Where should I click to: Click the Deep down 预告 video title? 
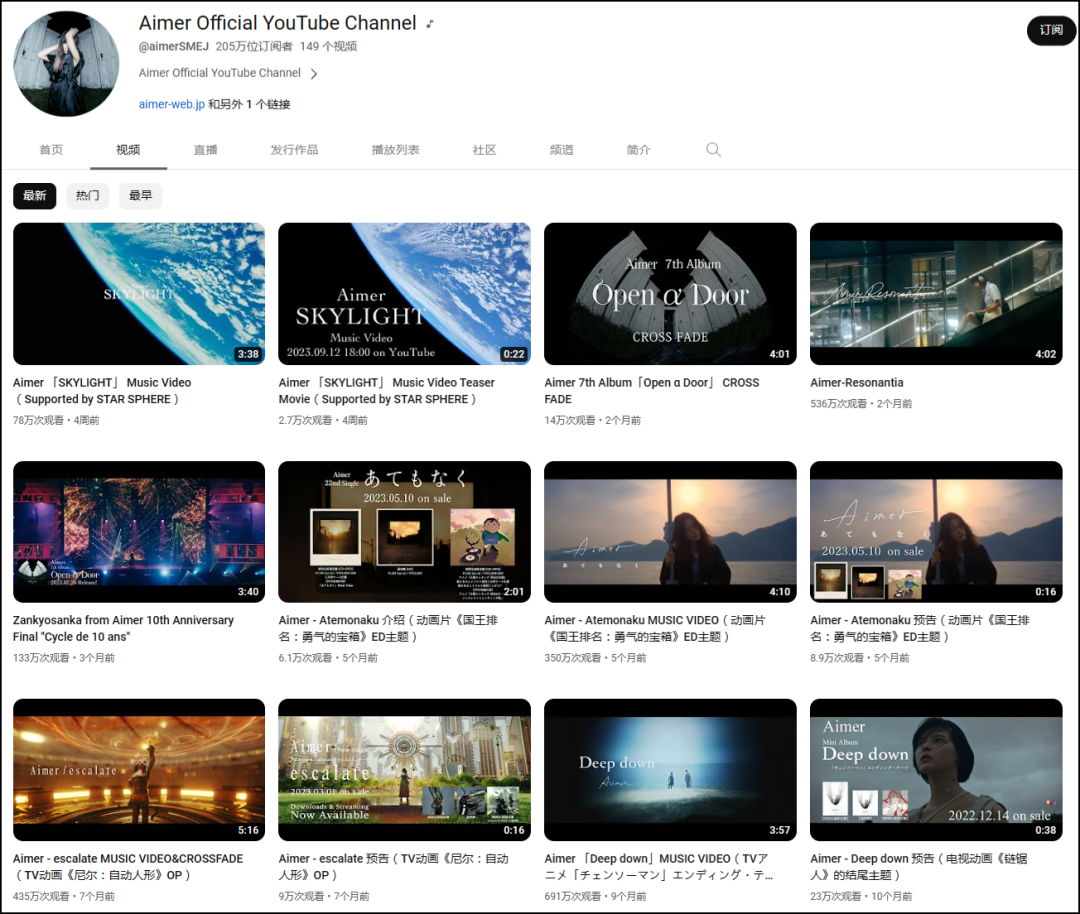(919, 866)
